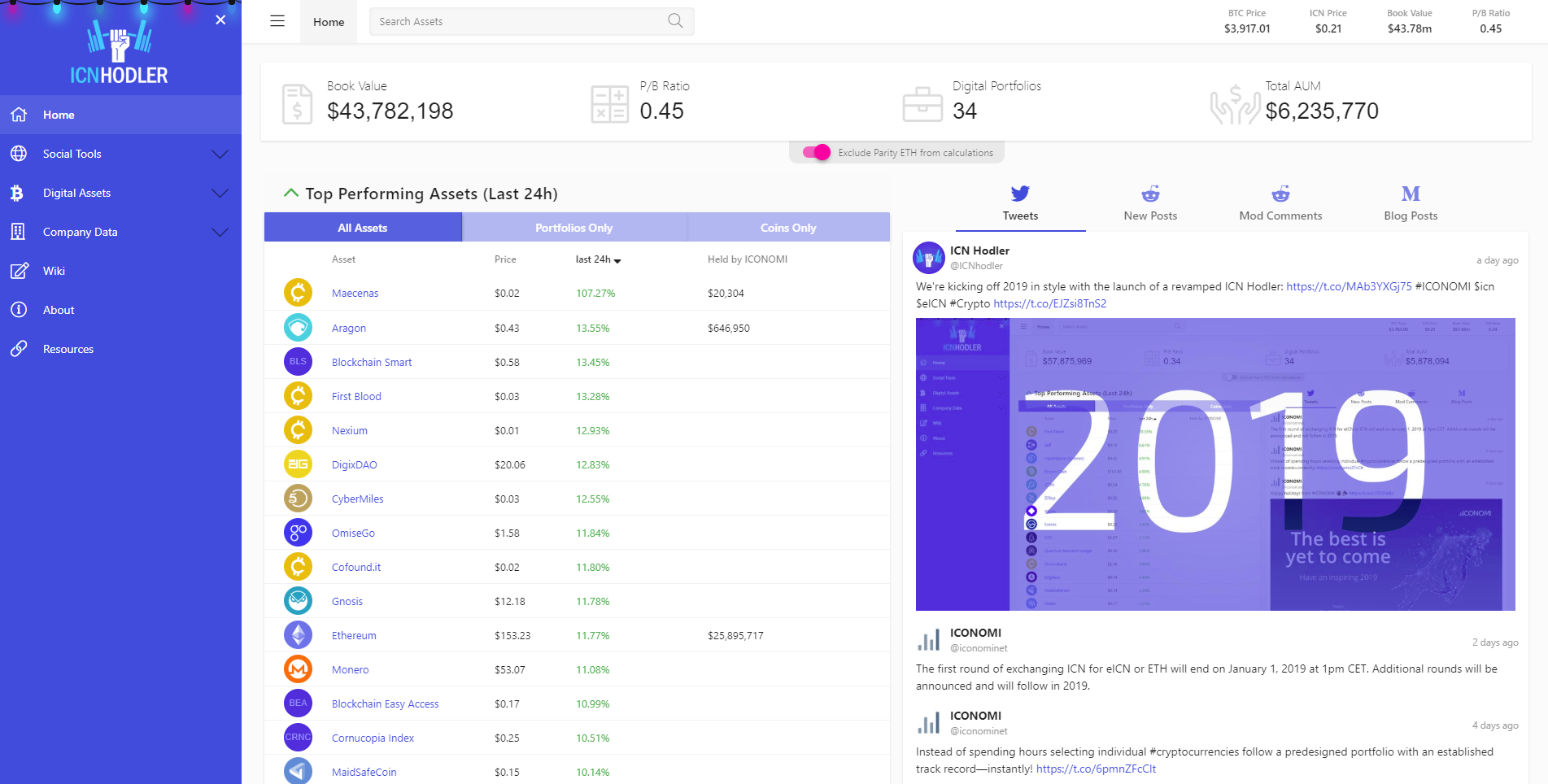This screenshot has height=784, width=1548.
Task: Click Ethereum's $25,895,717 held value
Action: pyautogui.click(x=735, y=635)
